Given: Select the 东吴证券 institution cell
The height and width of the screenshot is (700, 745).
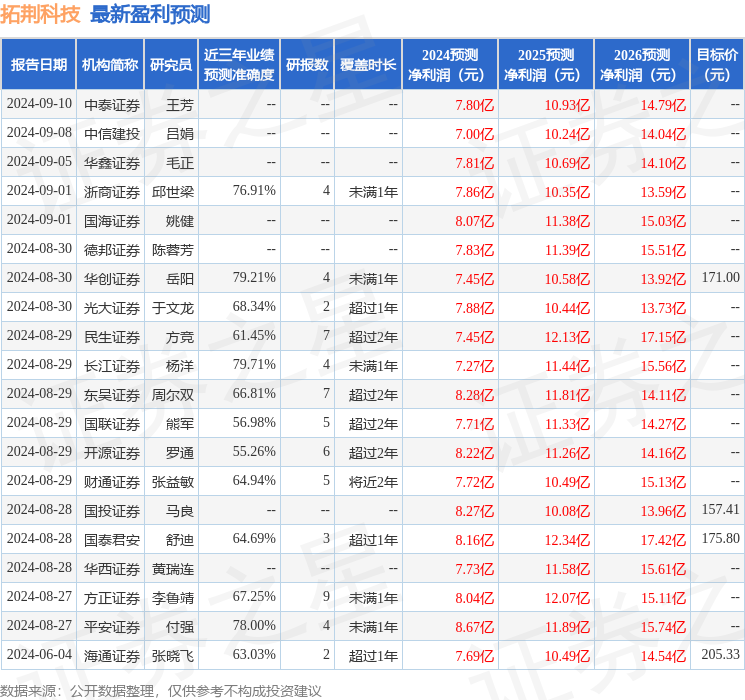Looking at the screenshot, I should point(112,395).
